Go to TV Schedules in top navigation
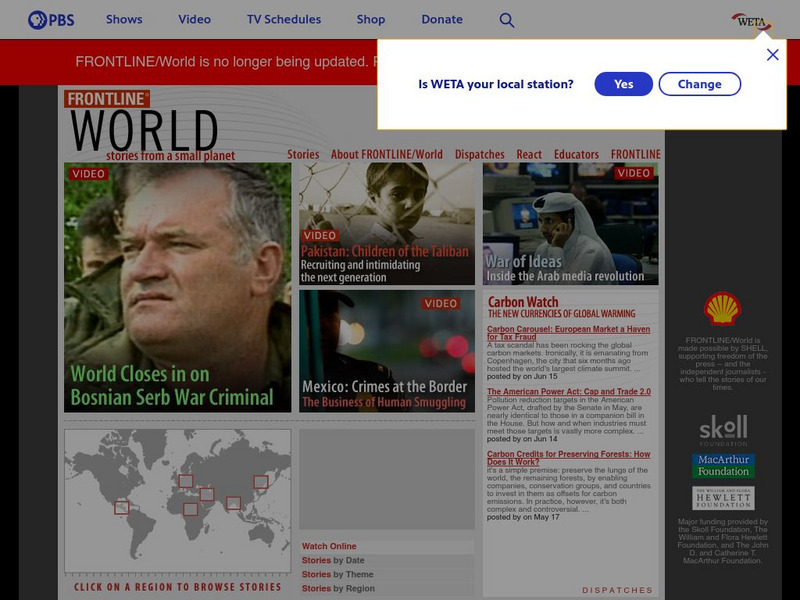Screen dimensions: 800x600 (x=283, y=18)
